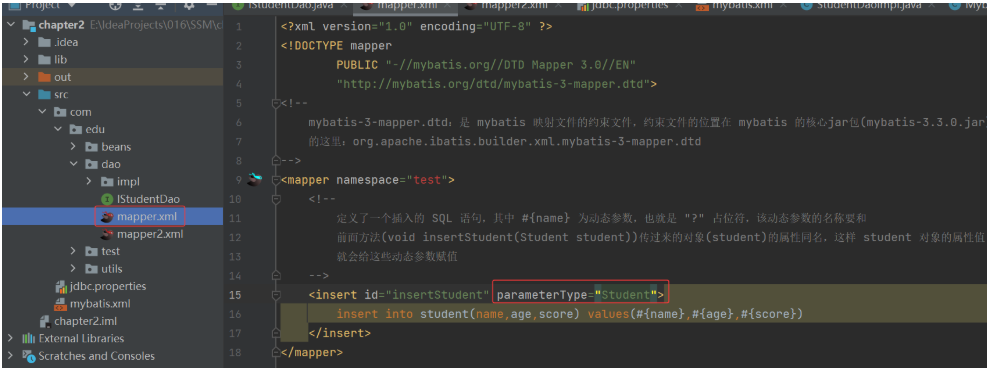This screenshot has width=987, height=368.
Task: Collapse the com package
Action: [42, 112]
